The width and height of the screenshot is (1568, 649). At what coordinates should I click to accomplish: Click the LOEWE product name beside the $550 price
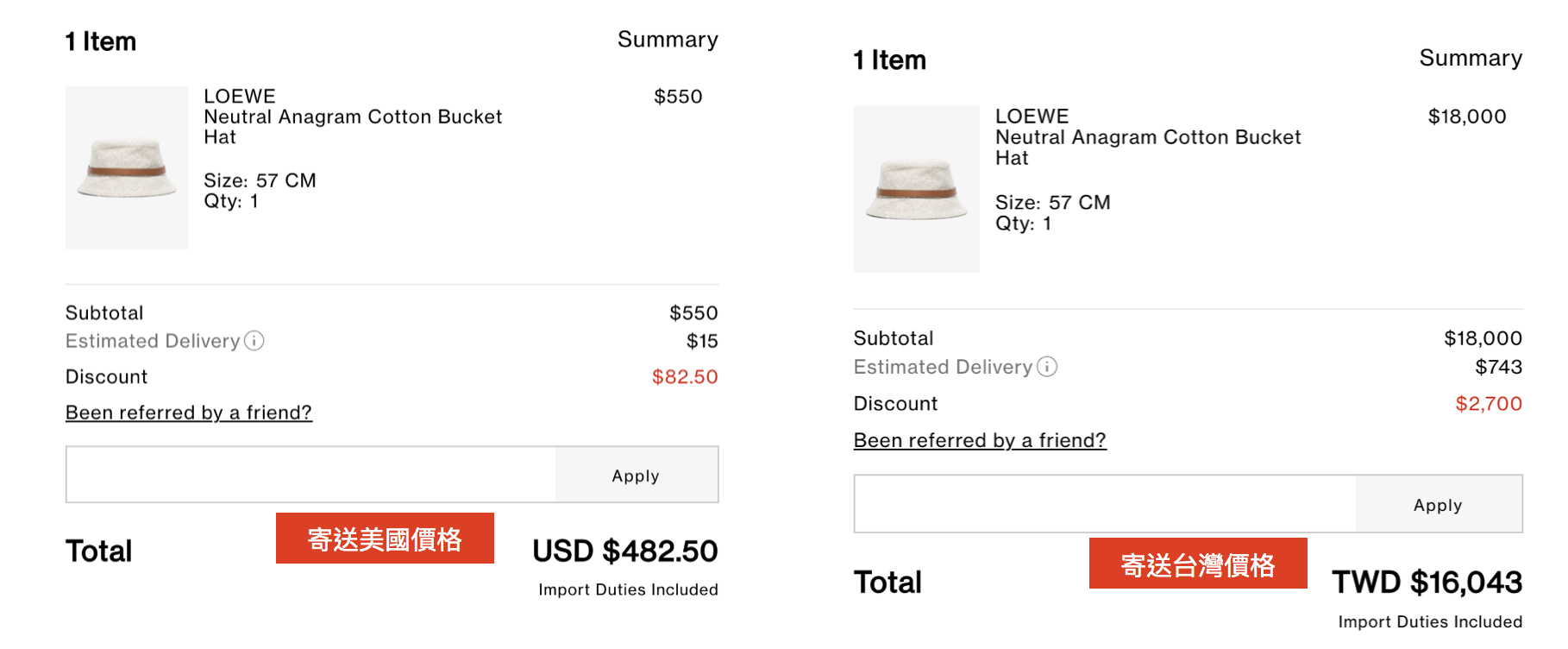pyautogui.click(x=353, y=117)
